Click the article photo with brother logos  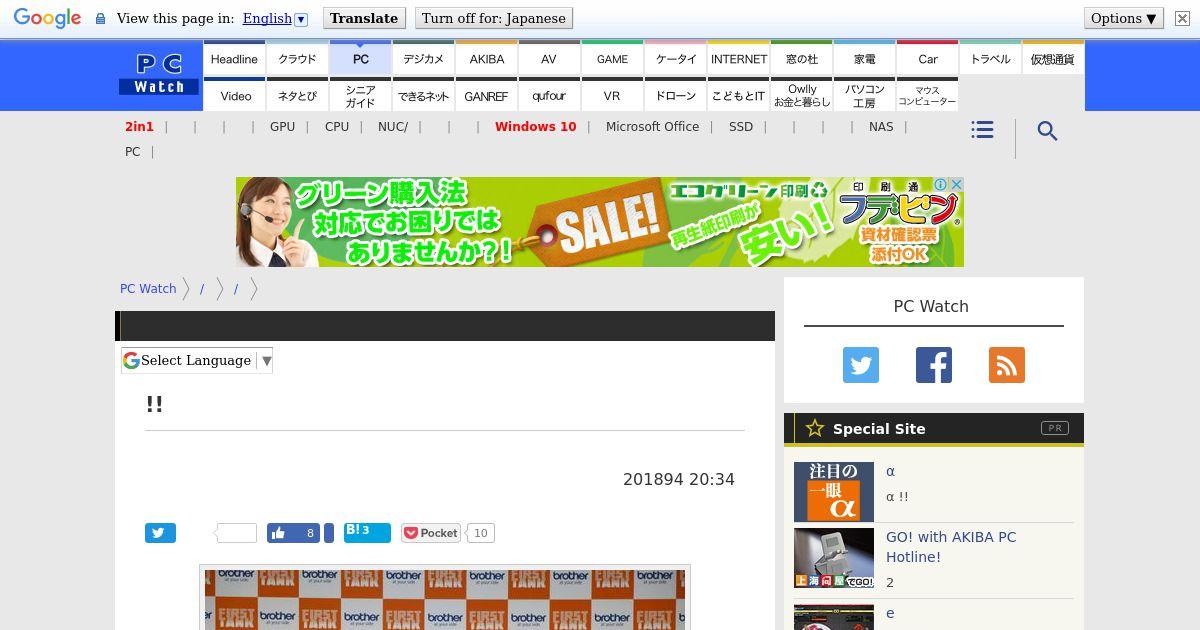[445, 599]
